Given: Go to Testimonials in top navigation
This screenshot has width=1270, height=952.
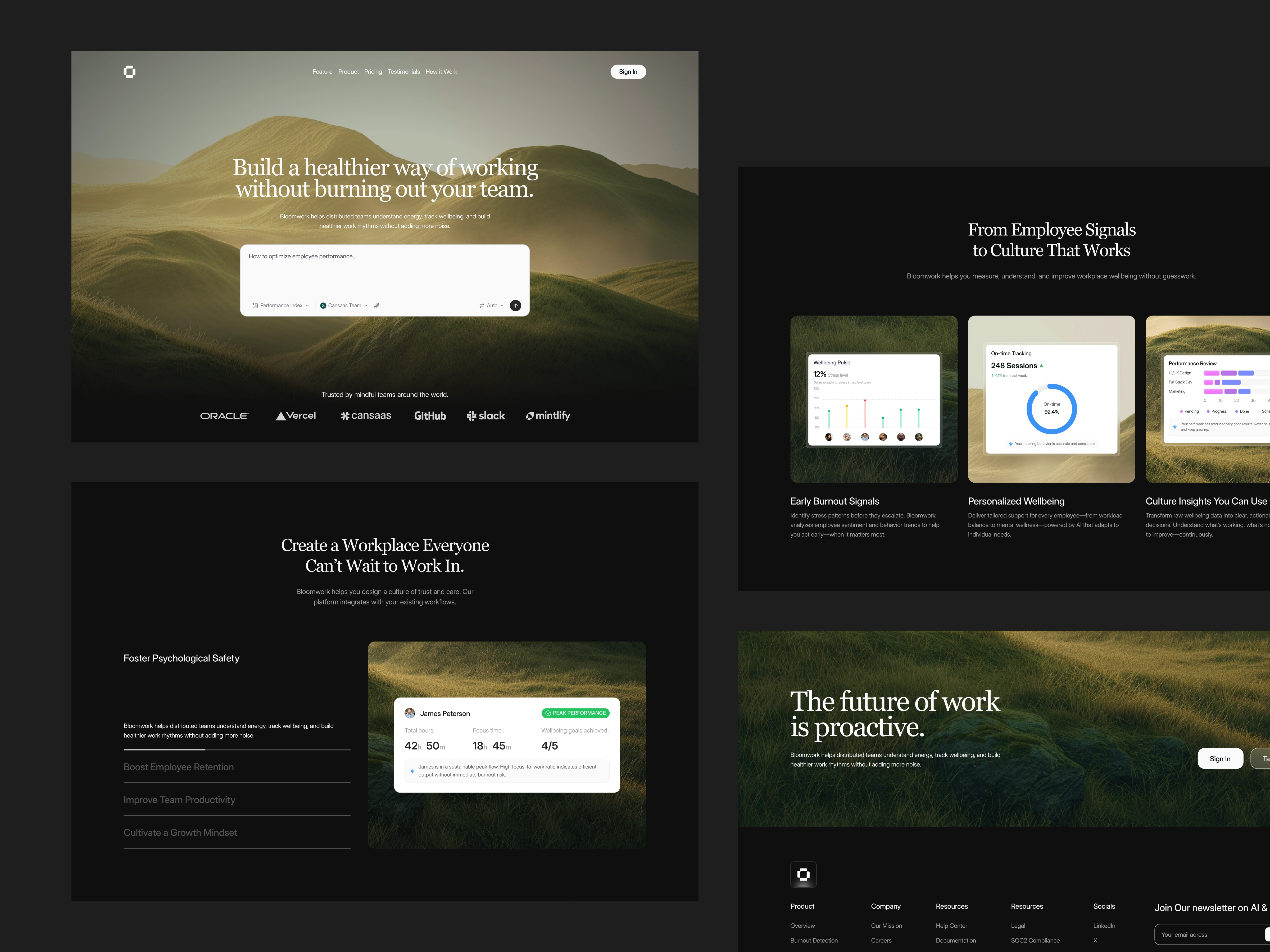Looking at the screenshot, I should pos(403,72).
